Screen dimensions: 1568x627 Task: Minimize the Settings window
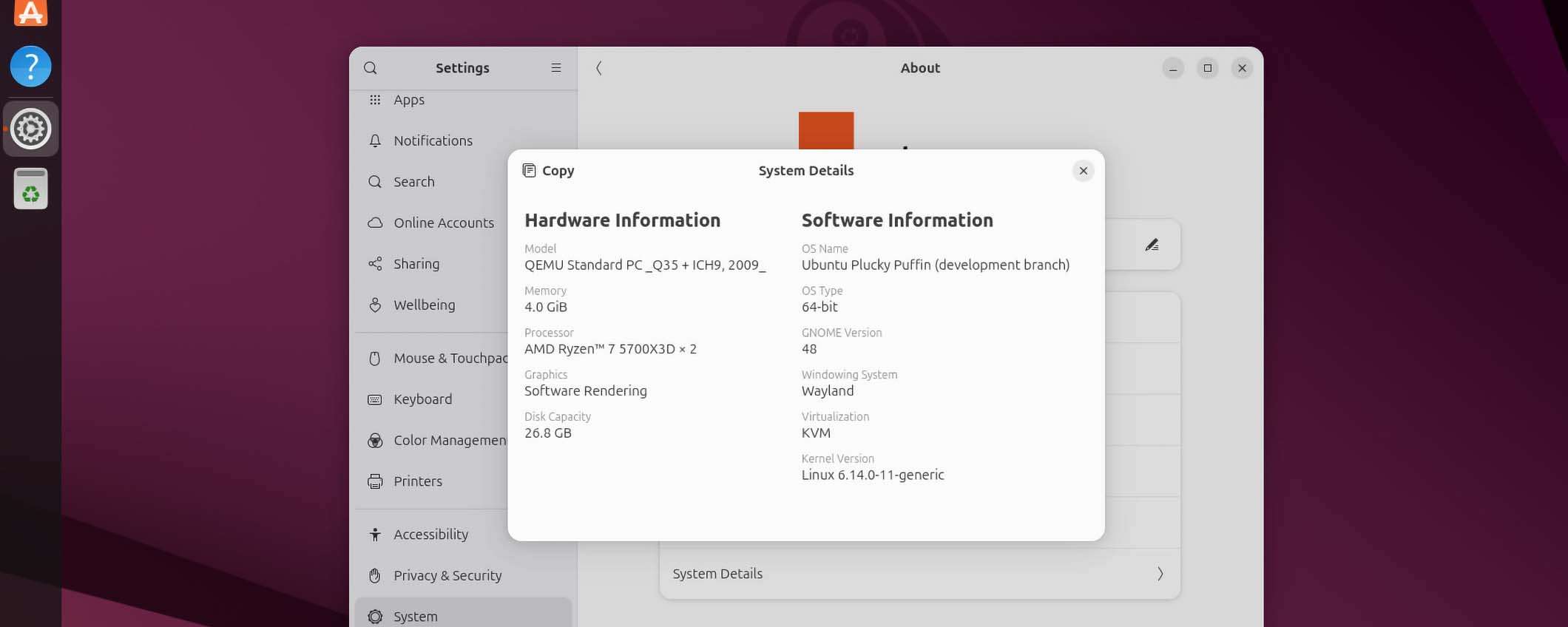point(1173,68)
